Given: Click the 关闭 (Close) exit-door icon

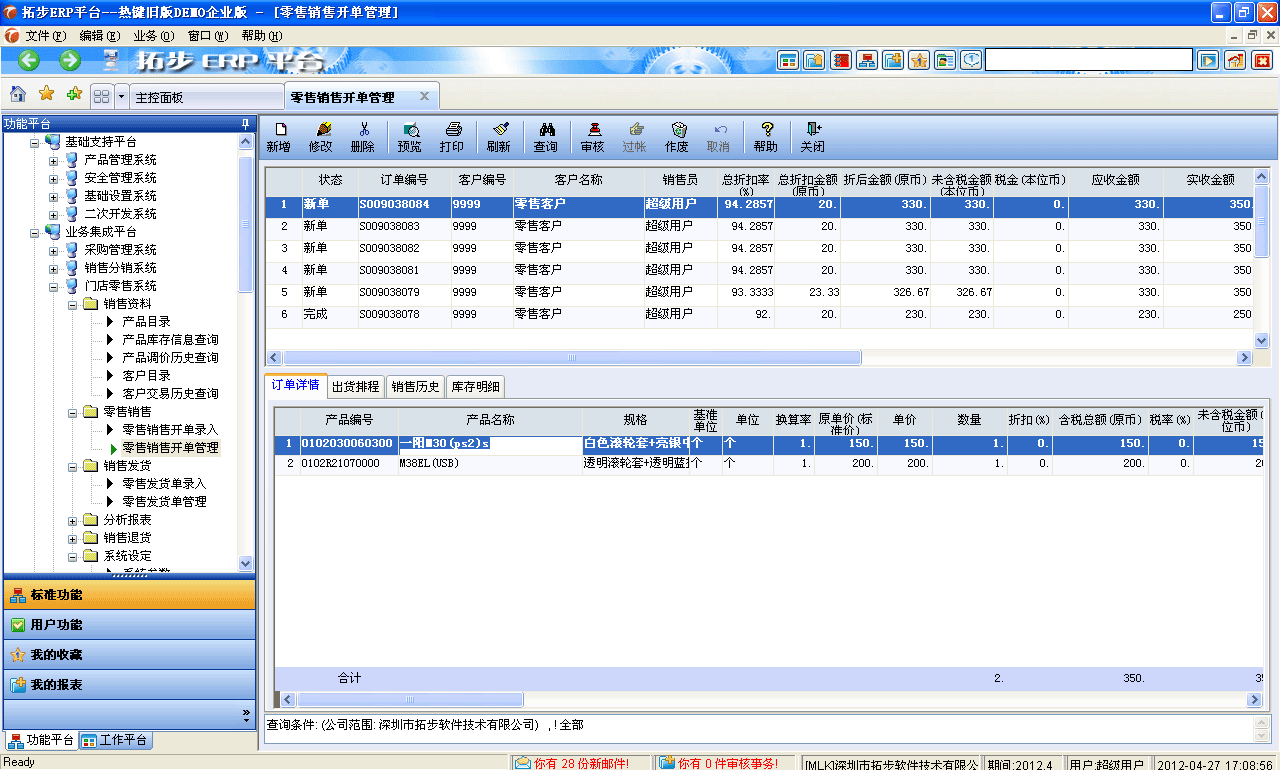Looking at the screenshot, I should tap(814, 136).
